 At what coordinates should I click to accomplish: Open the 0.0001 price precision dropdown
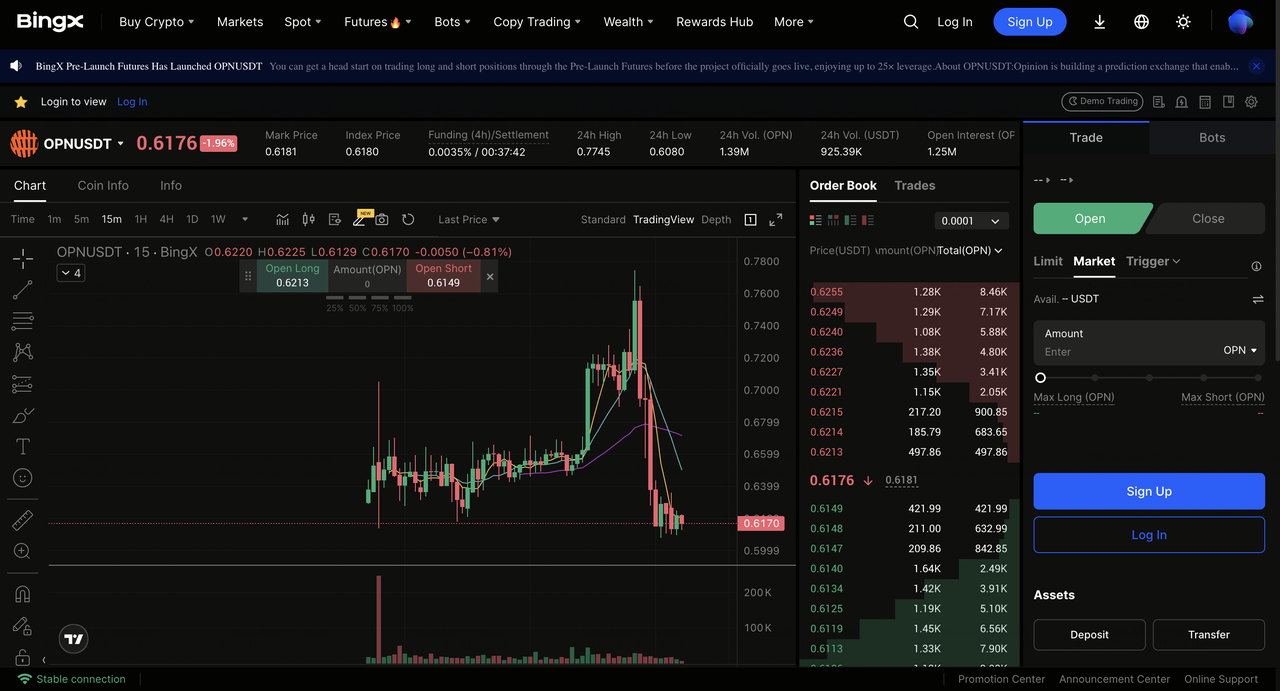click(x=971, y=221)
